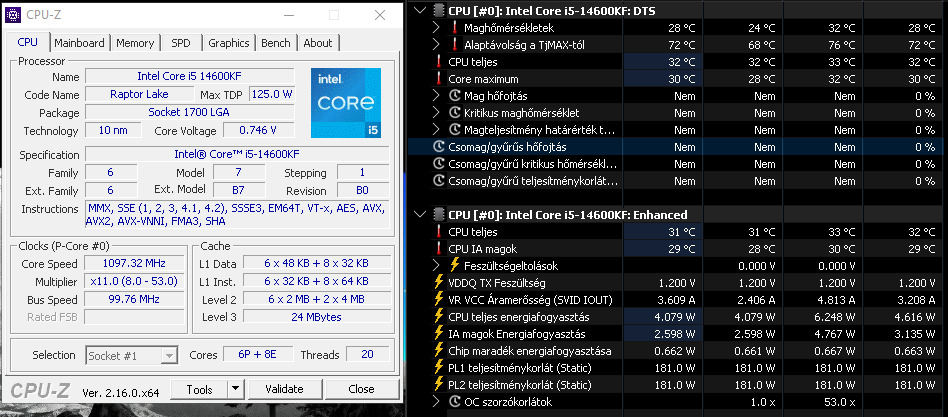Click the lightning icon beside CPU teljes energiafogyasztás
Viewport: 948px width, 417px height.
[x=439, y=317]
